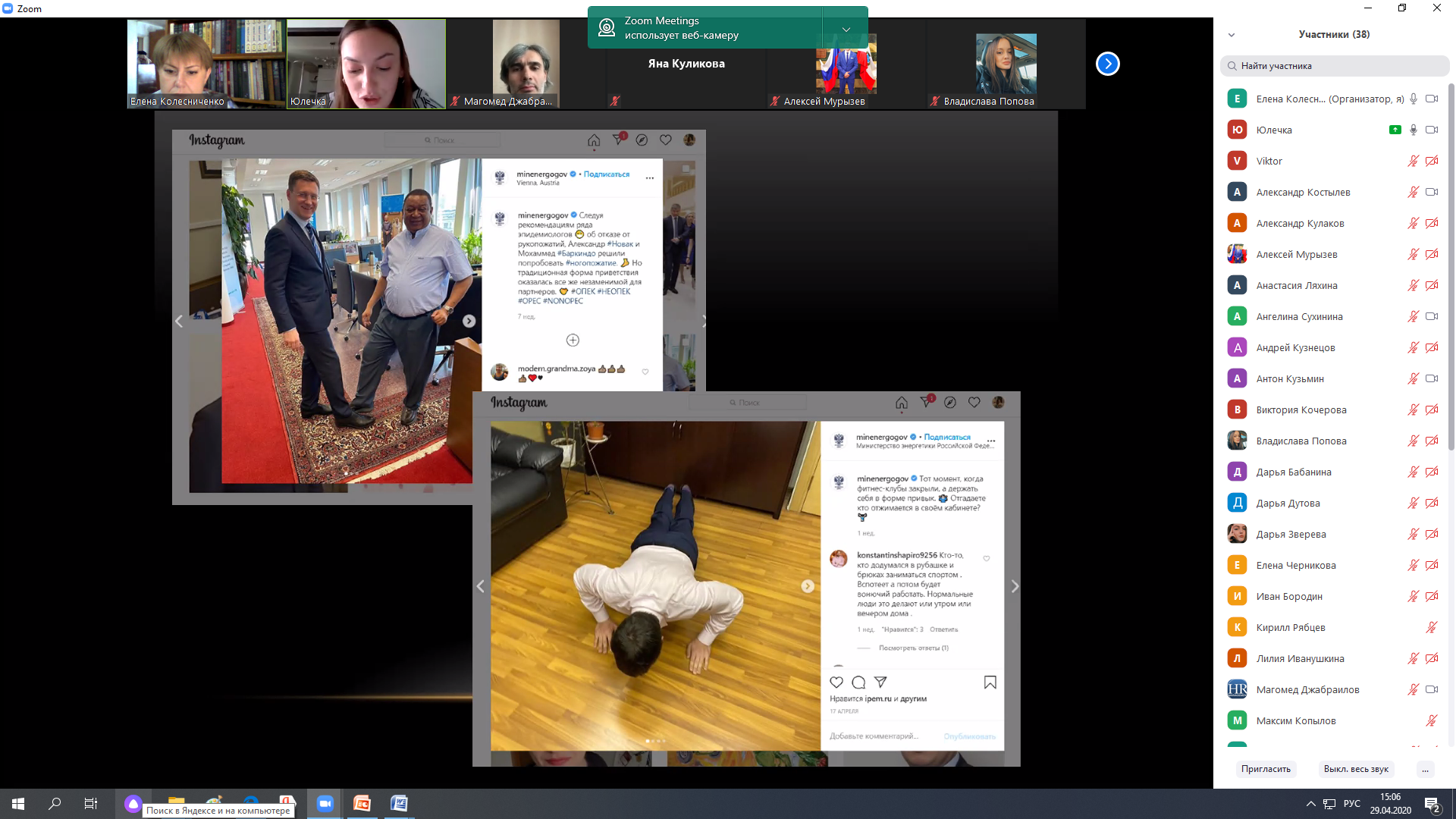The width and height of the screenshot is (1456, 819).
Task: Toggle Елена Колесниченко's microphone icon in participants
Action: [x=1413, y=99]
